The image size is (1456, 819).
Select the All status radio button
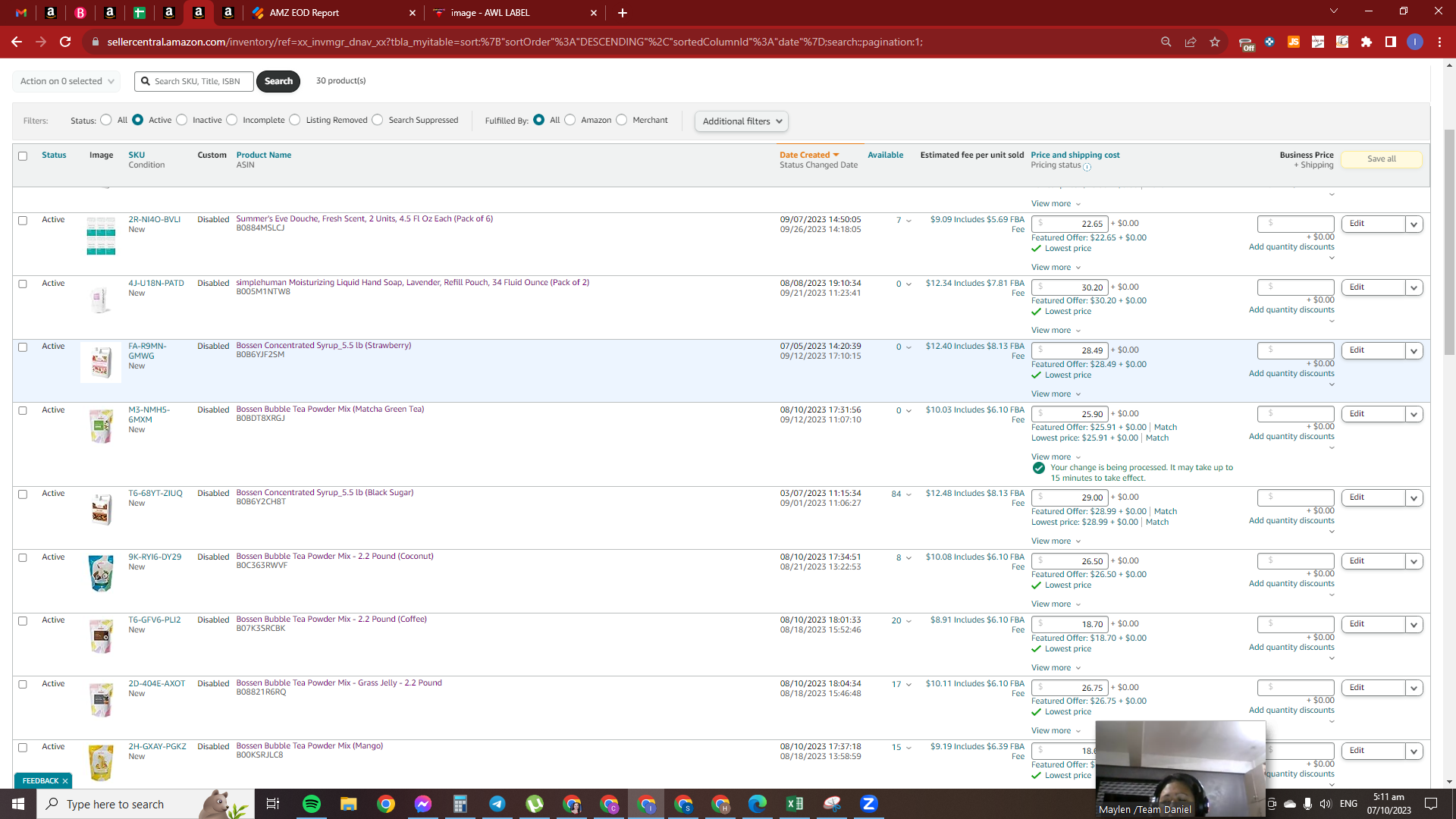click(106, 120)
